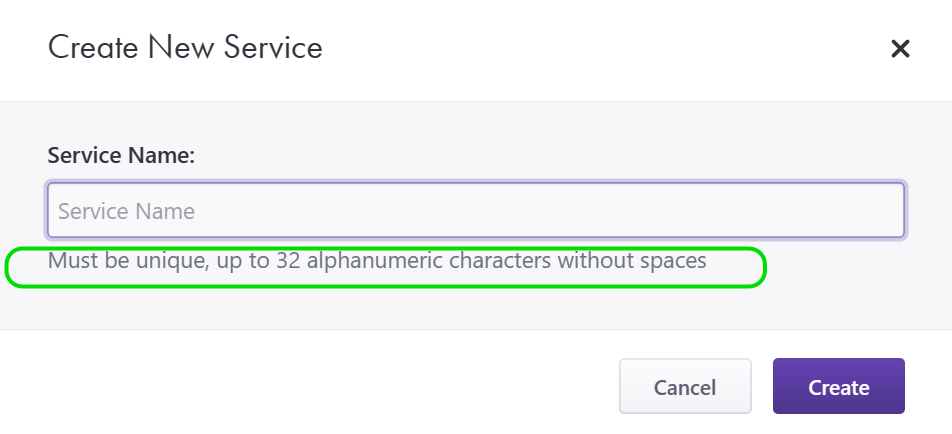The width and height of the screenshot is (952, 434).
Task: Click the 'Service Name:' field label
Action: coord(121,156)
